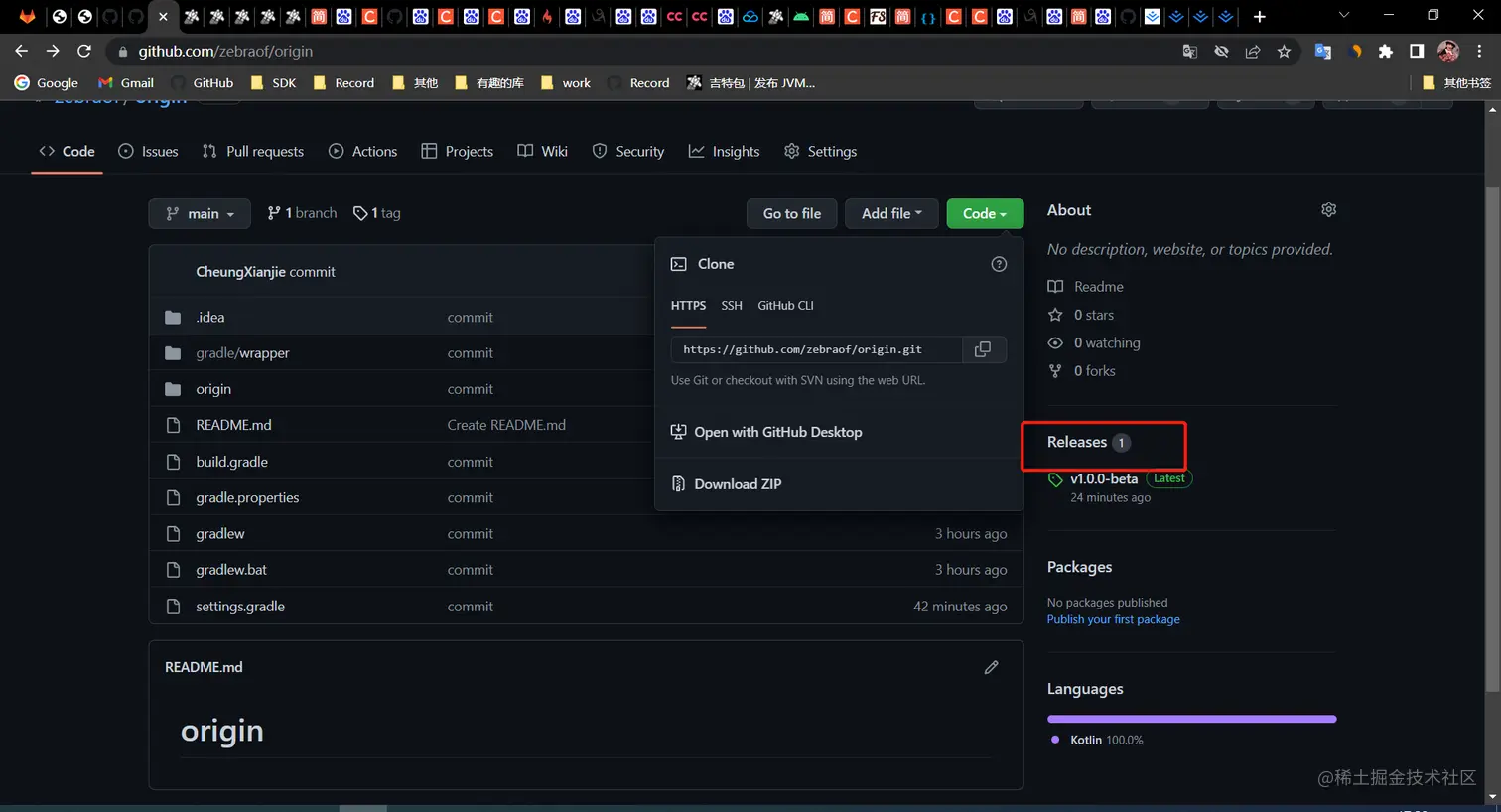Open the build.gradle file

tap(231, 462)
